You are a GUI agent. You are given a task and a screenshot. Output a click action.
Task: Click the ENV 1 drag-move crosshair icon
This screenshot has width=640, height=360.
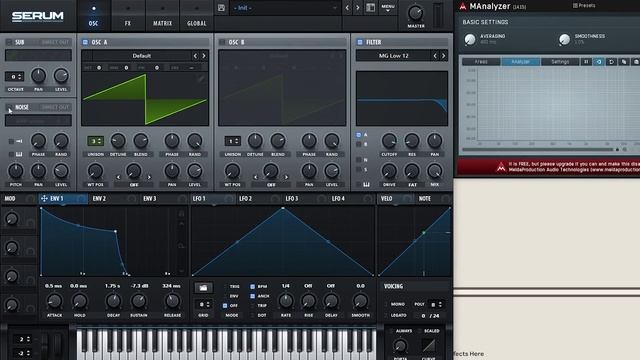44,198
